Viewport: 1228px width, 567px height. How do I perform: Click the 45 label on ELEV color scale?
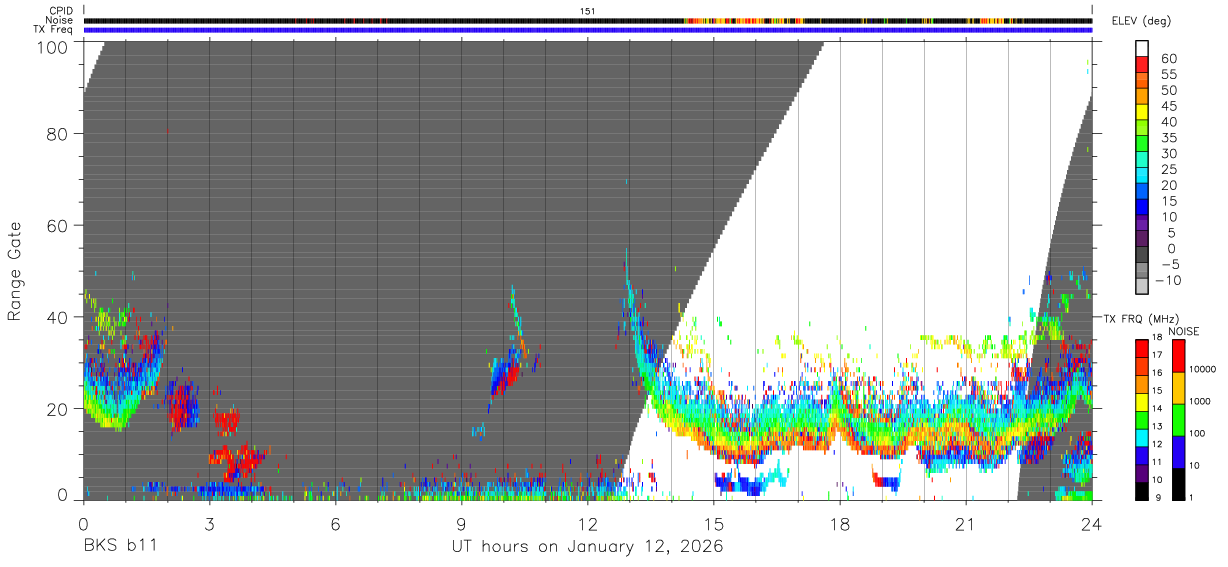tap(1168, 106)
